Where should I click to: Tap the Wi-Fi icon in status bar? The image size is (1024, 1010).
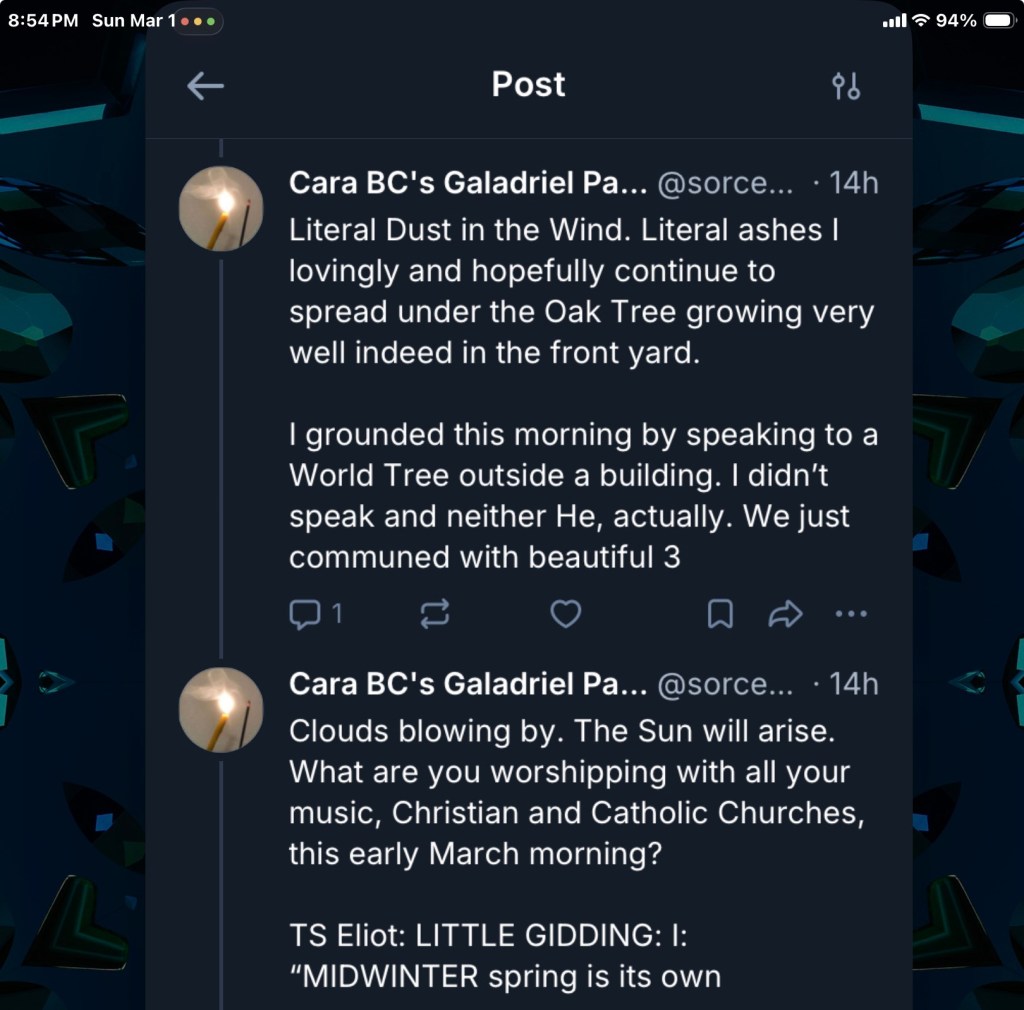(x=921, y=21)
